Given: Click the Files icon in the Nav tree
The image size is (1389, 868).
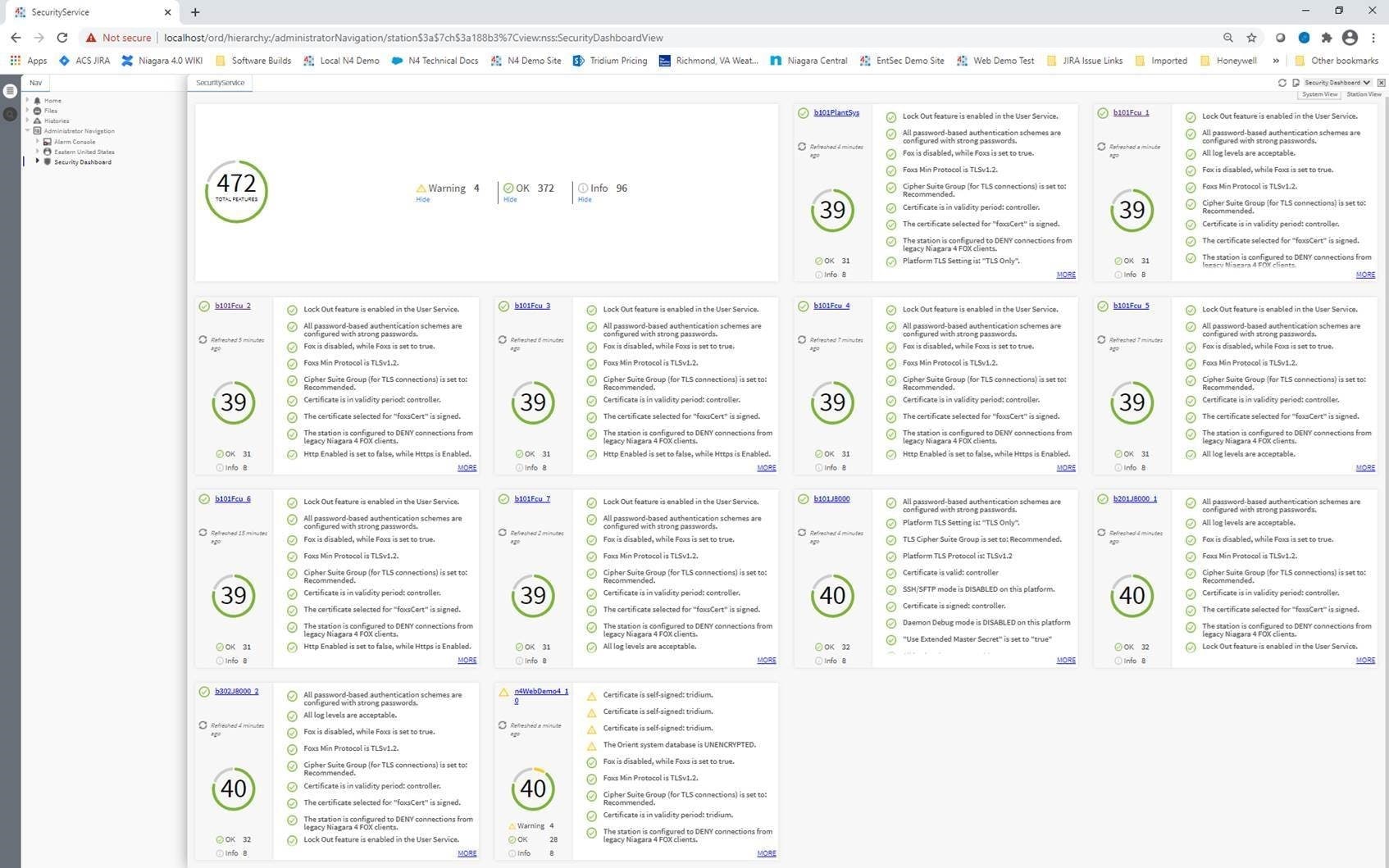Looking at the screenshot, I should [37, 111].
